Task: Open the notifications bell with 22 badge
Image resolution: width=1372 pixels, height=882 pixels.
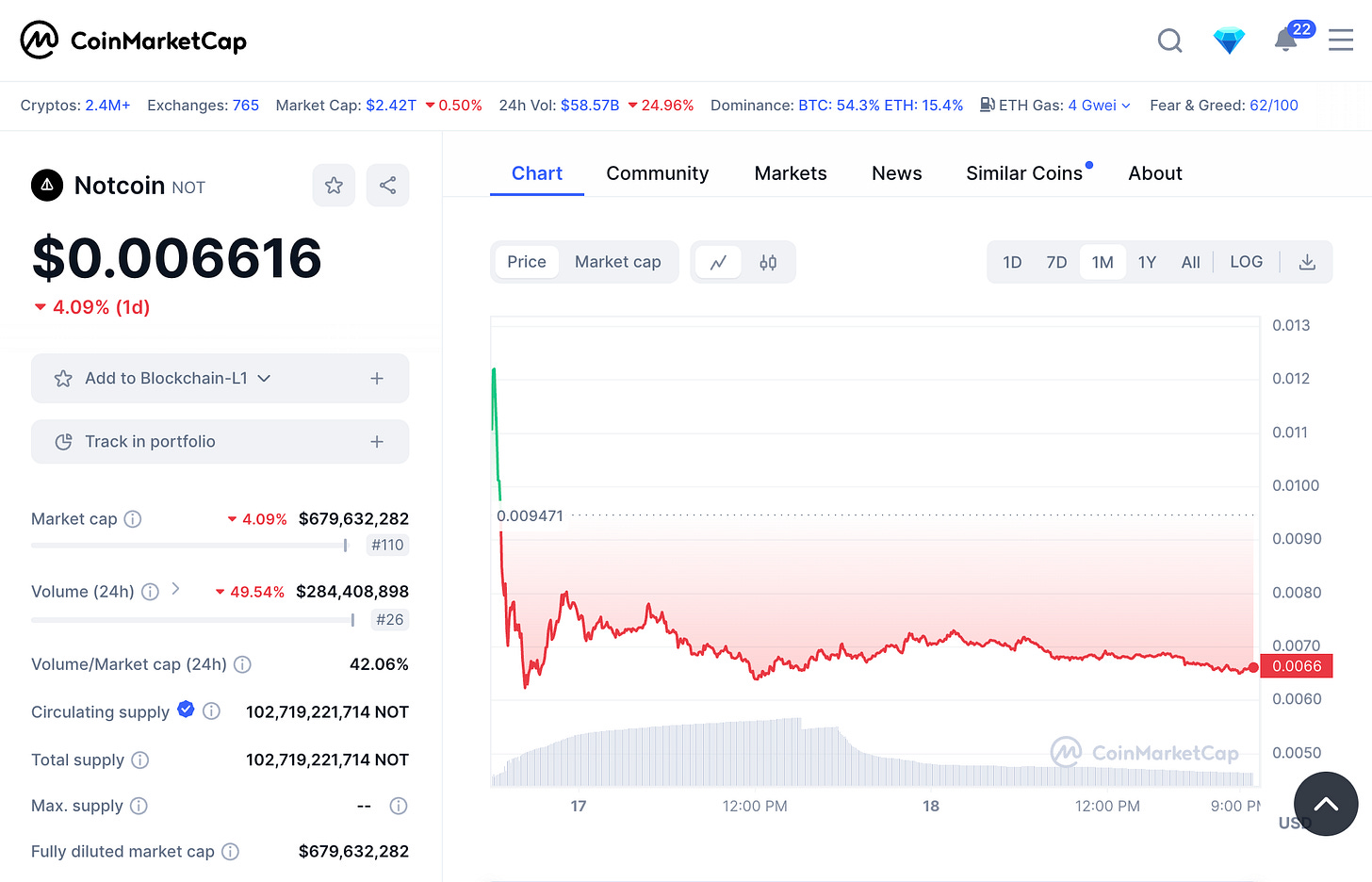Action: [x=1286, y=40]
